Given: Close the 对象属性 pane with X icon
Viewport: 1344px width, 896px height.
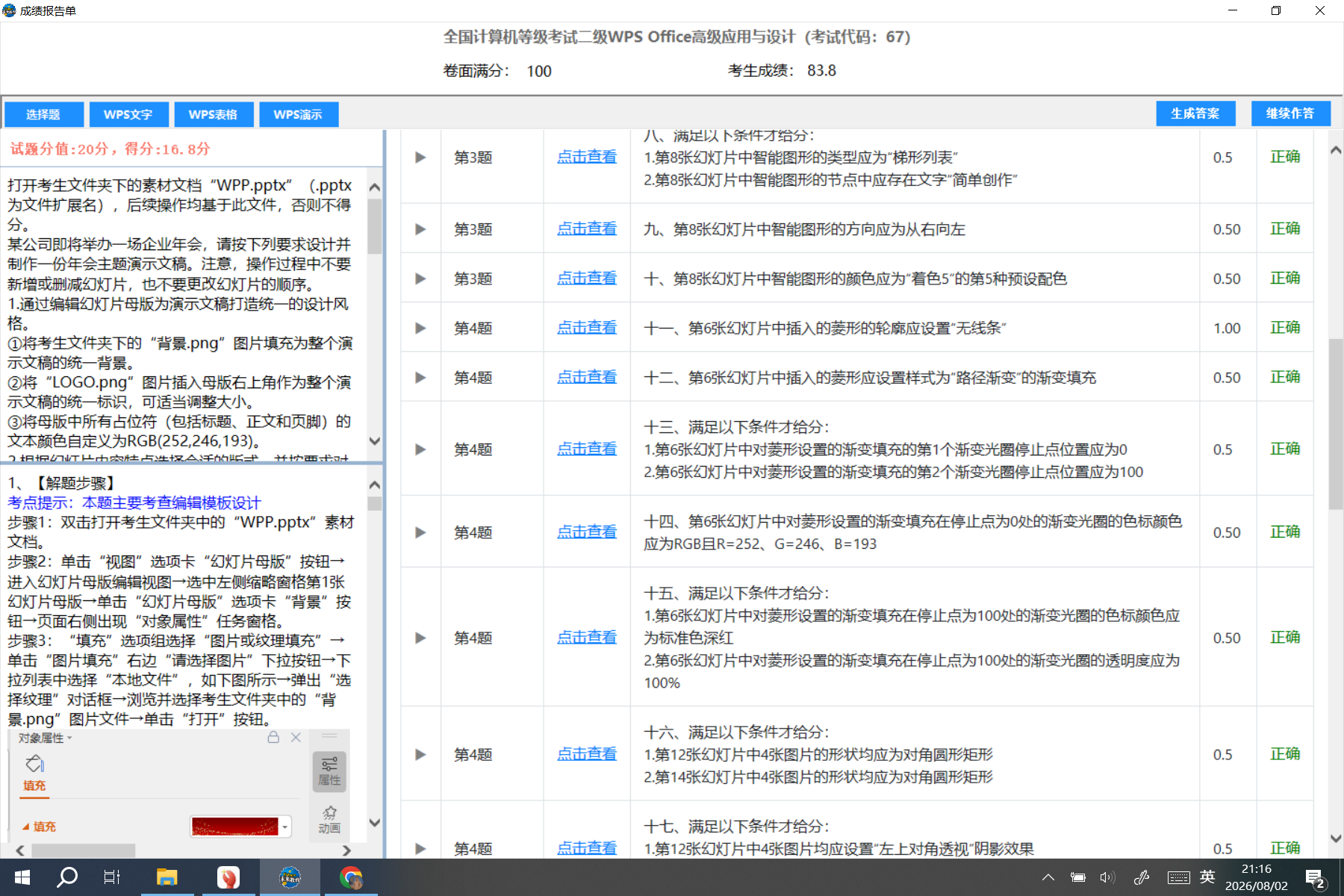Looking at the screenshot, I should pos(296,738).
